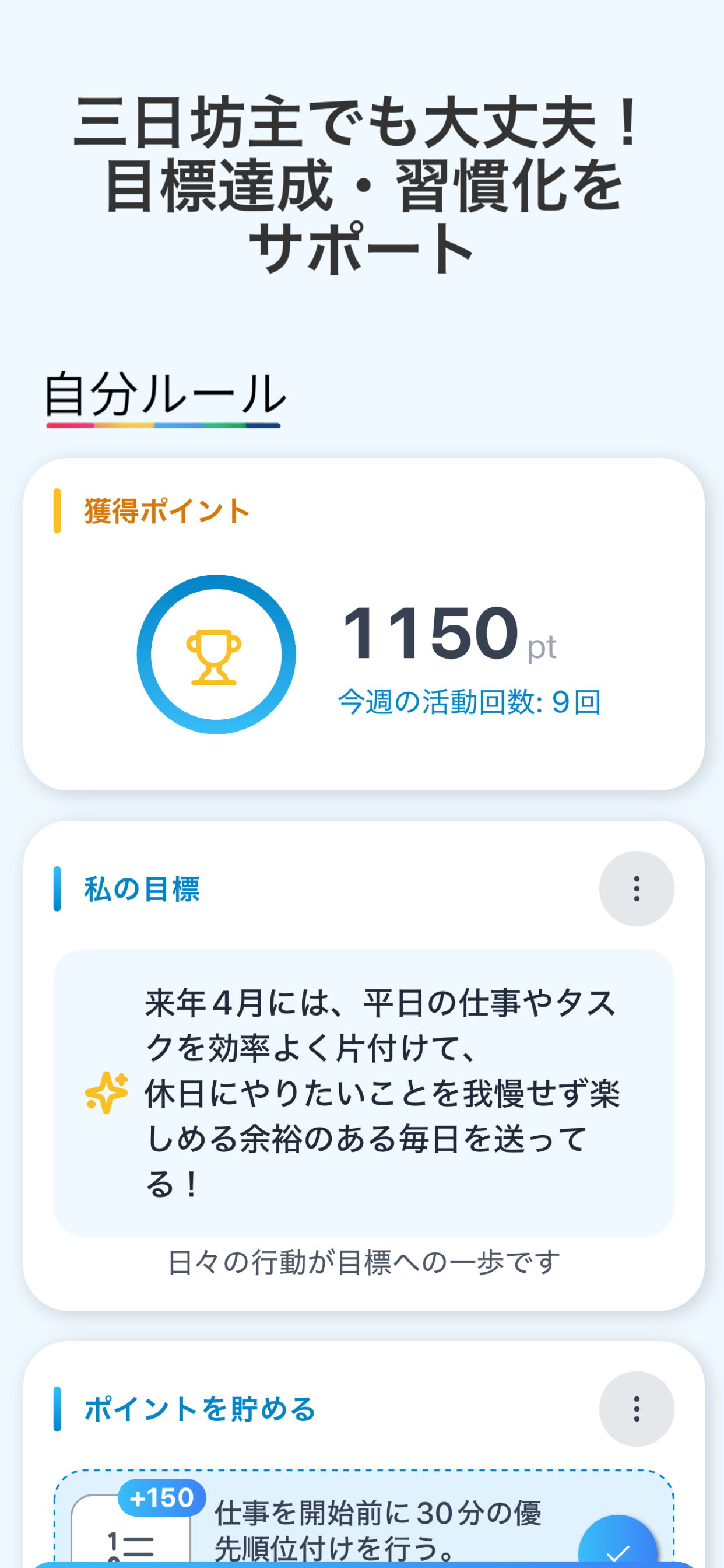Tap the numbered list icon on the task
Viewport: 724px width, 1568px height.
tap(130, 1545)
